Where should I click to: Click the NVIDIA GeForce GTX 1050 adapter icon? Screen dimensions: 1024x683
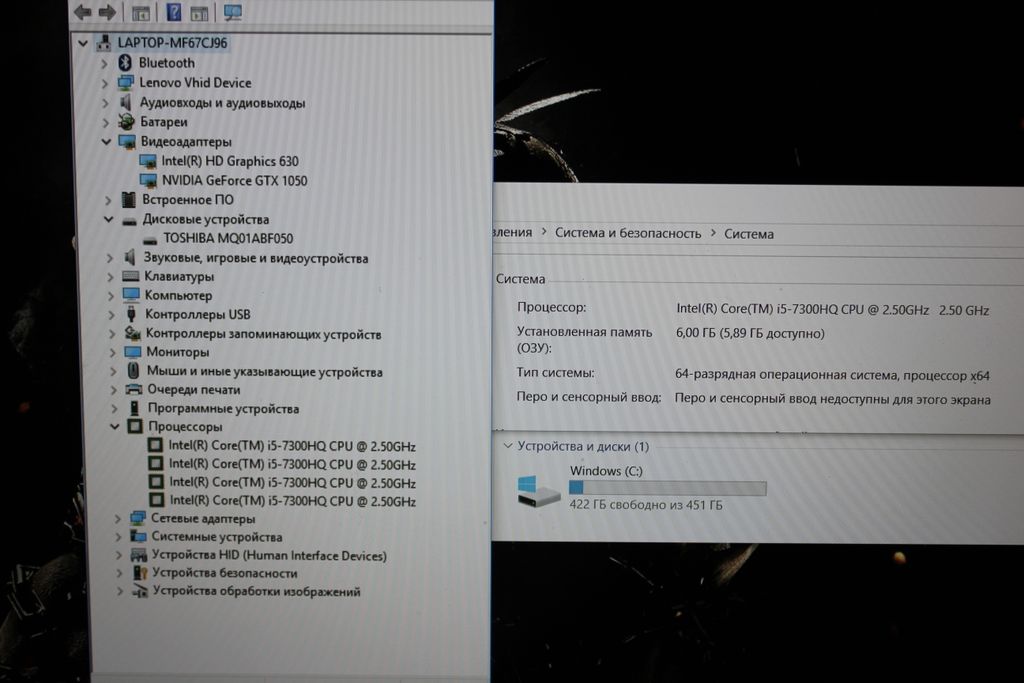(149, 180)
